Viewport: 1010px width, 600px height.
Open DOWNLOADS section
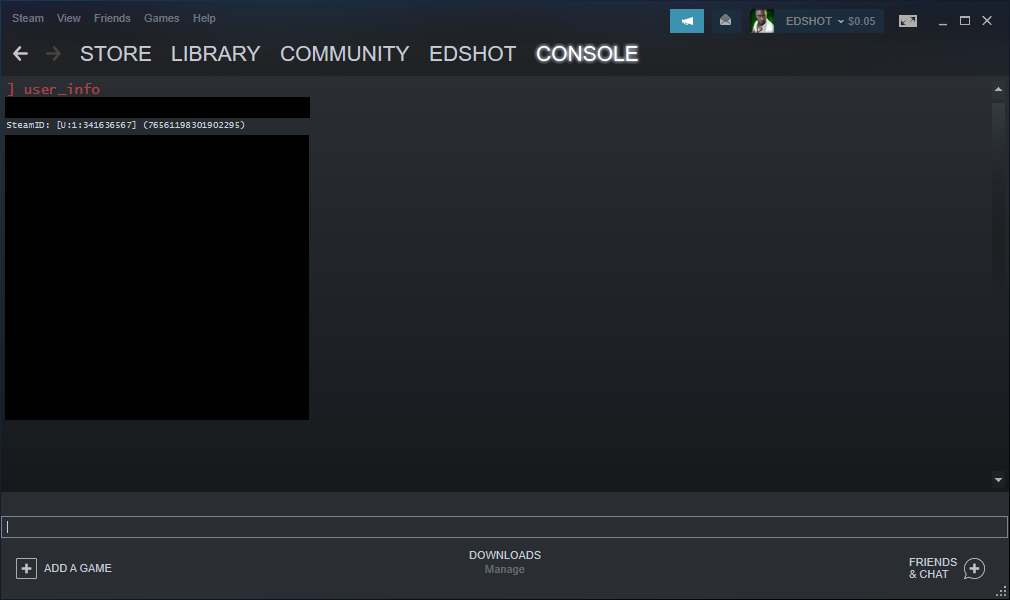point(505,555)
